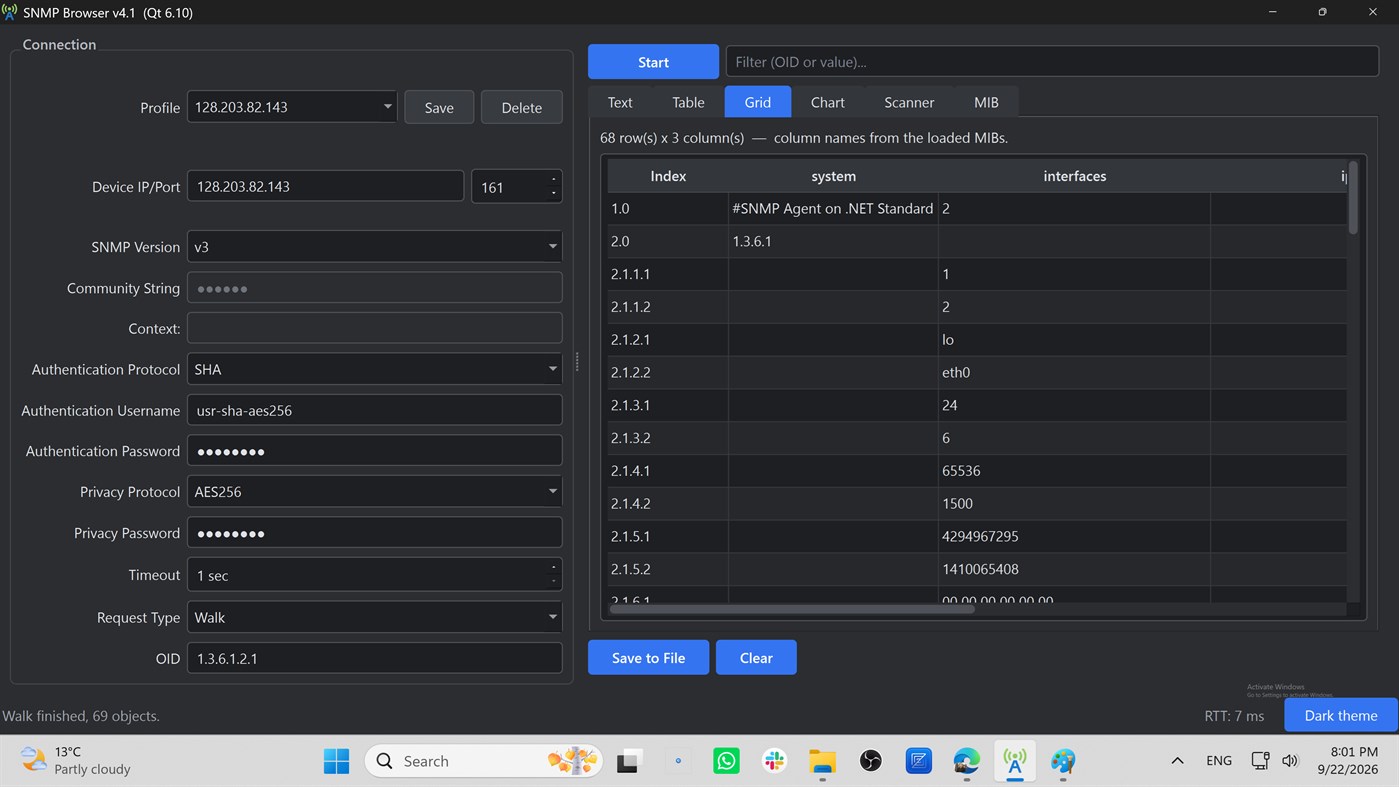
Task: Click the Authentication Username field
Action: pos(374,410)
